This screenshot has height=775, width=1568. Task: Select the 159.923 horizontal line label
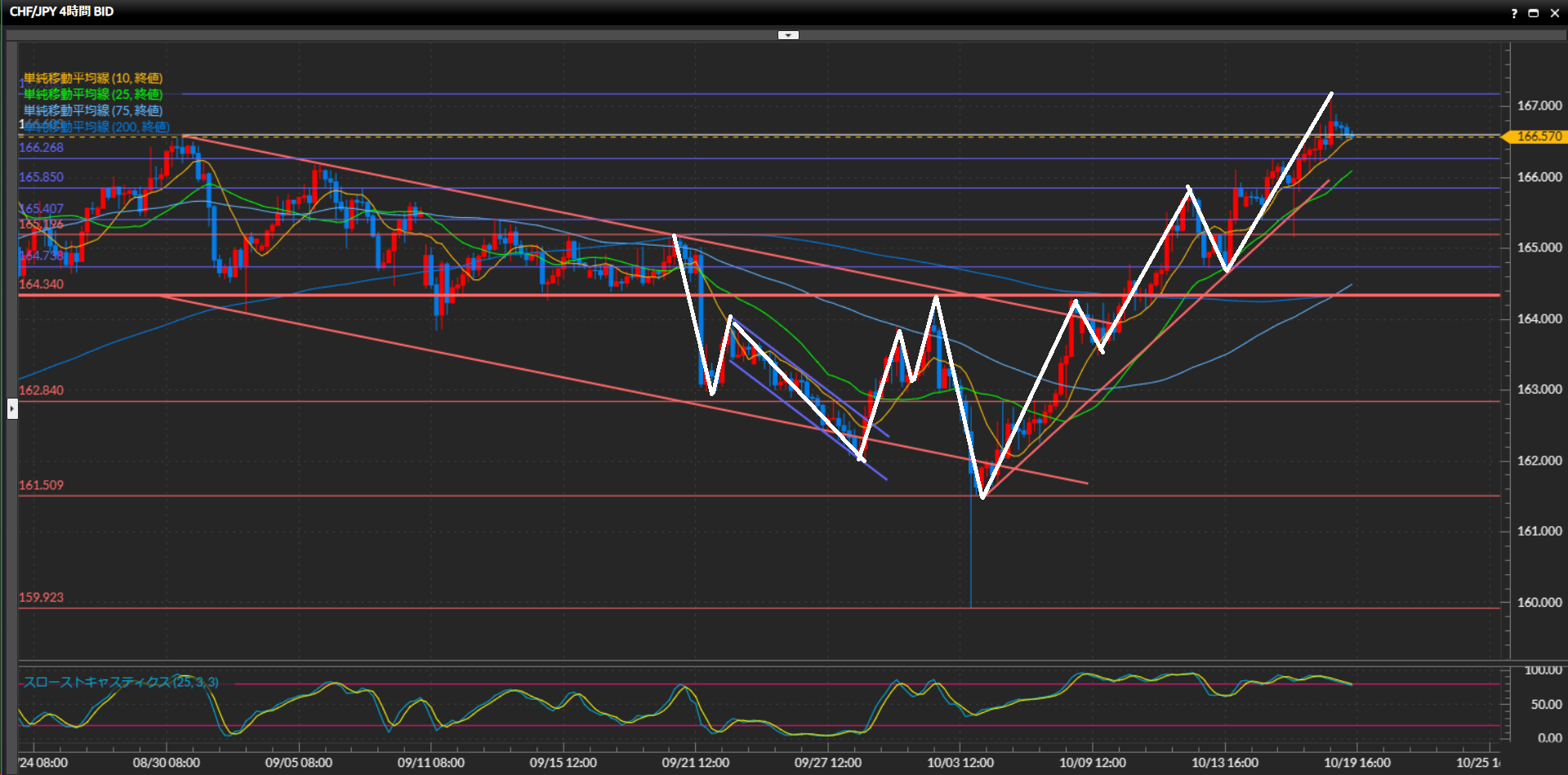click(41, 598)
